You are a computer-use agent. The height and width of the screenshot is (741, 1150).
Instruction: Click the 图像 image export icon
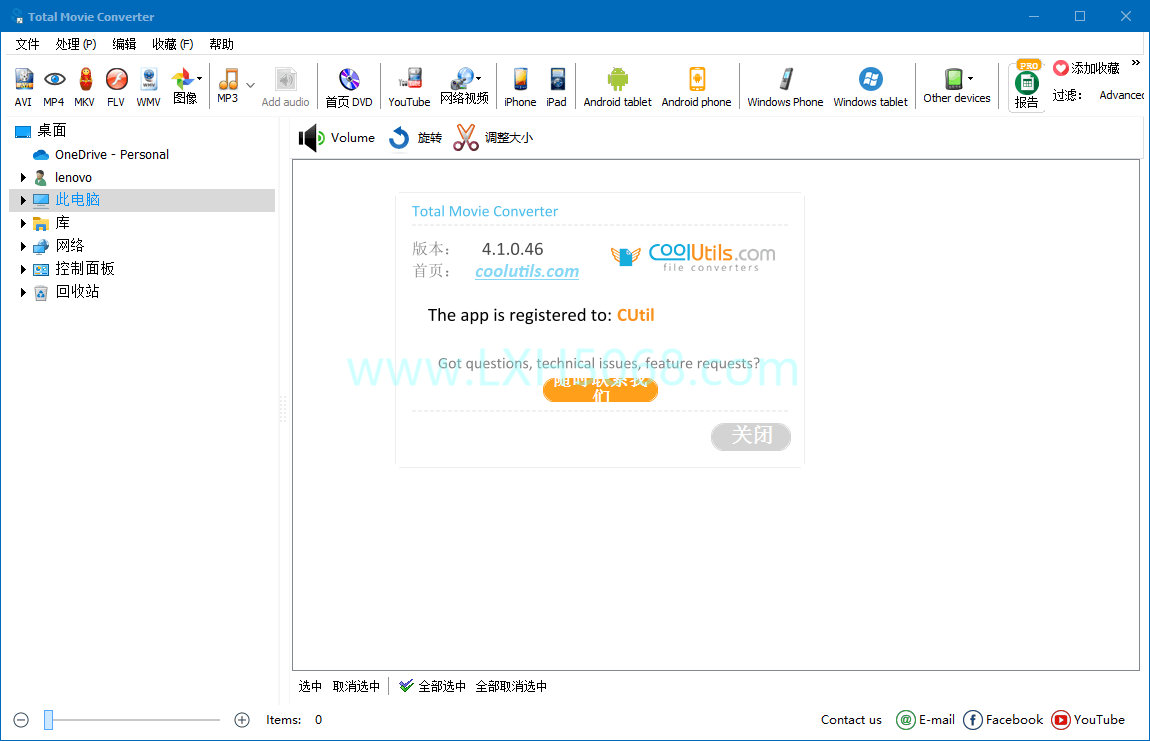(186, 87)
